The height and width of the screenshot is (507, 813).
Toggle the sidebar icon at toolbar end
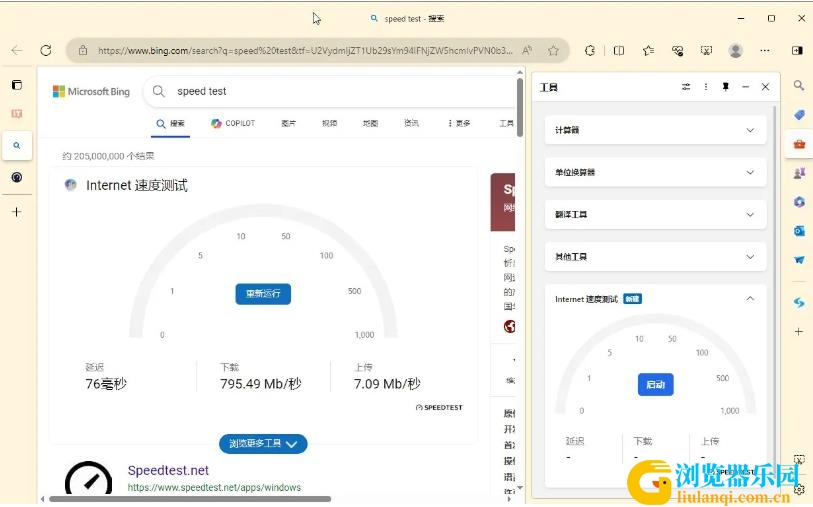point(797,50)
